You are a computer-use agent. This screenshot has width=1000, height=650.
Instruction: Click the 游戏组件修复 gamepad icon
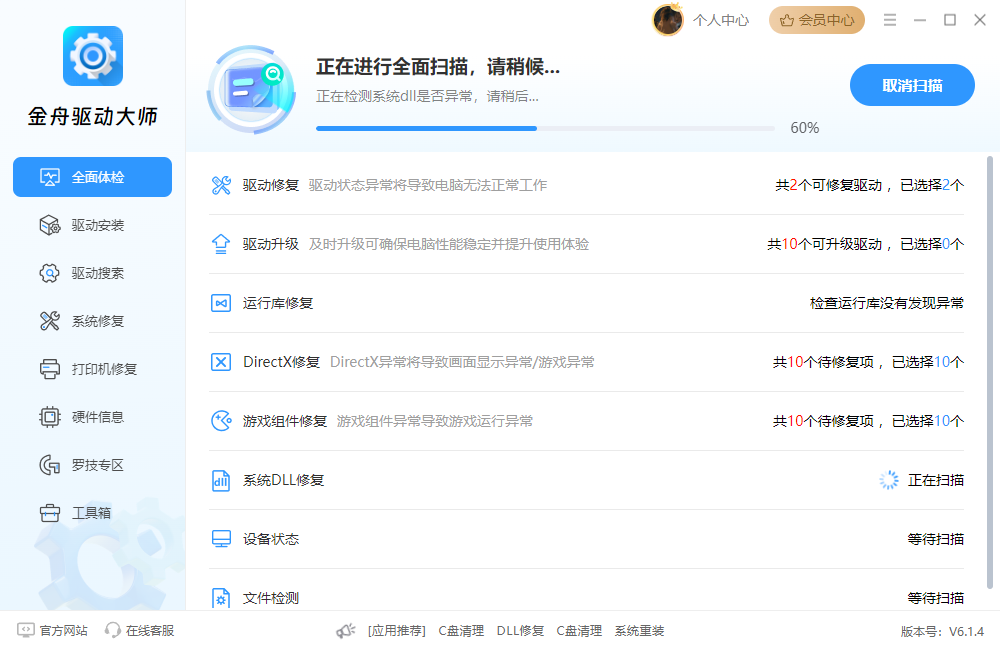point(221,421)
